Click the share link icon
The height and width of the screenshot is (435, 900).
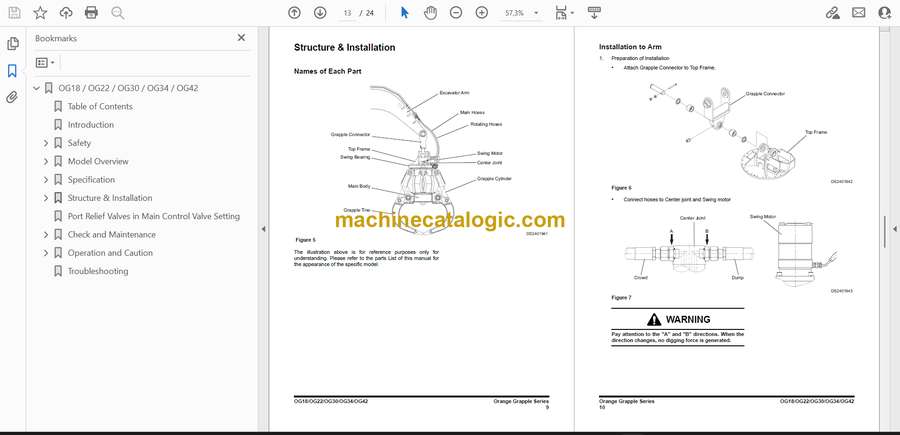832,13
